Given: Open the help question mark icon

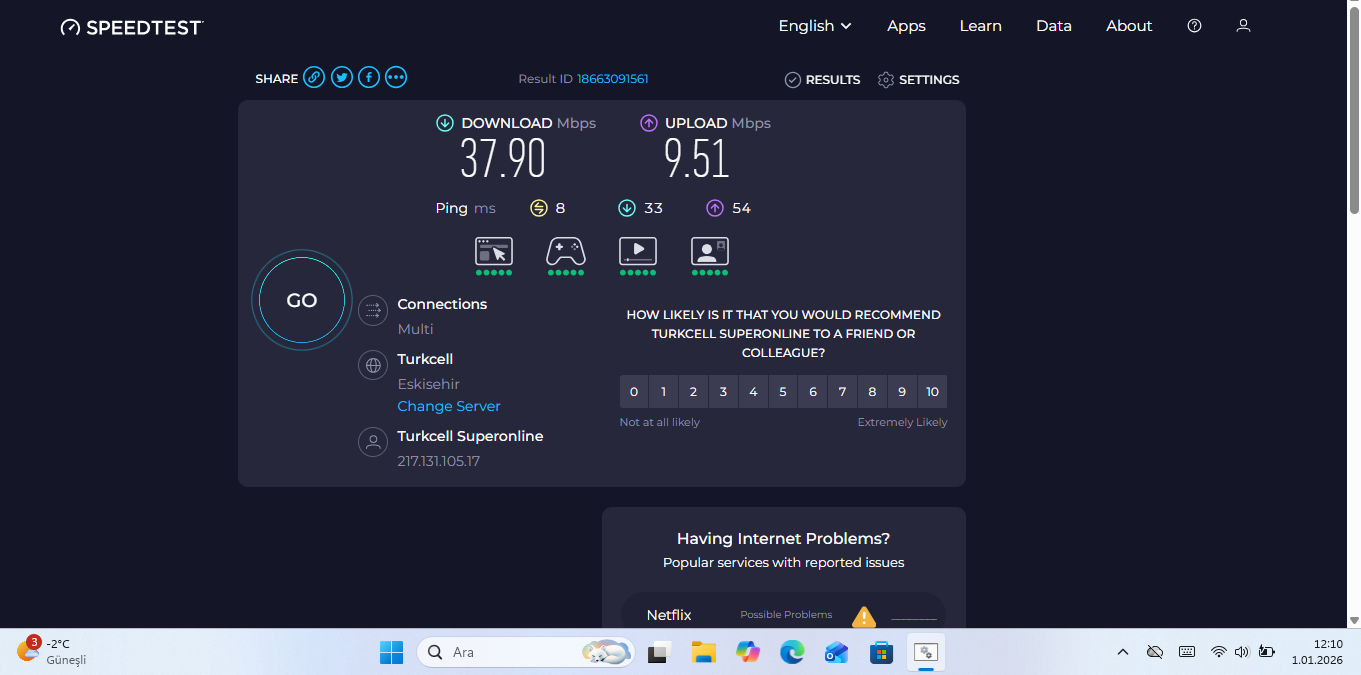Looking at the screenshot, I should pyautogui.click(x=1194, y=26).
